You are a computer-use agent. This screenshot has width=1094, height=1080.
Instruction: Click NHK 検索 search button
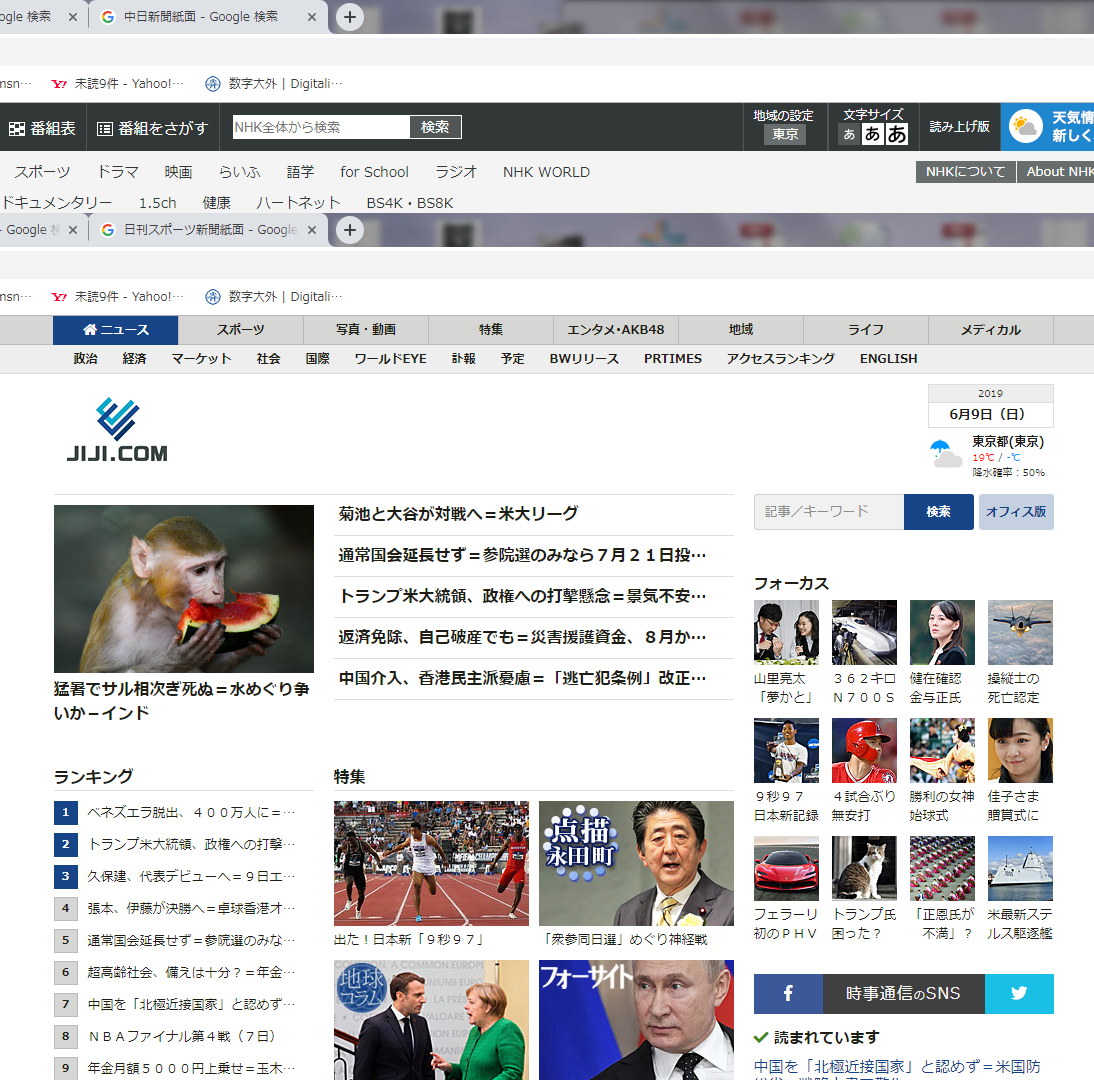pyautogui.click(x=435, y=127)
